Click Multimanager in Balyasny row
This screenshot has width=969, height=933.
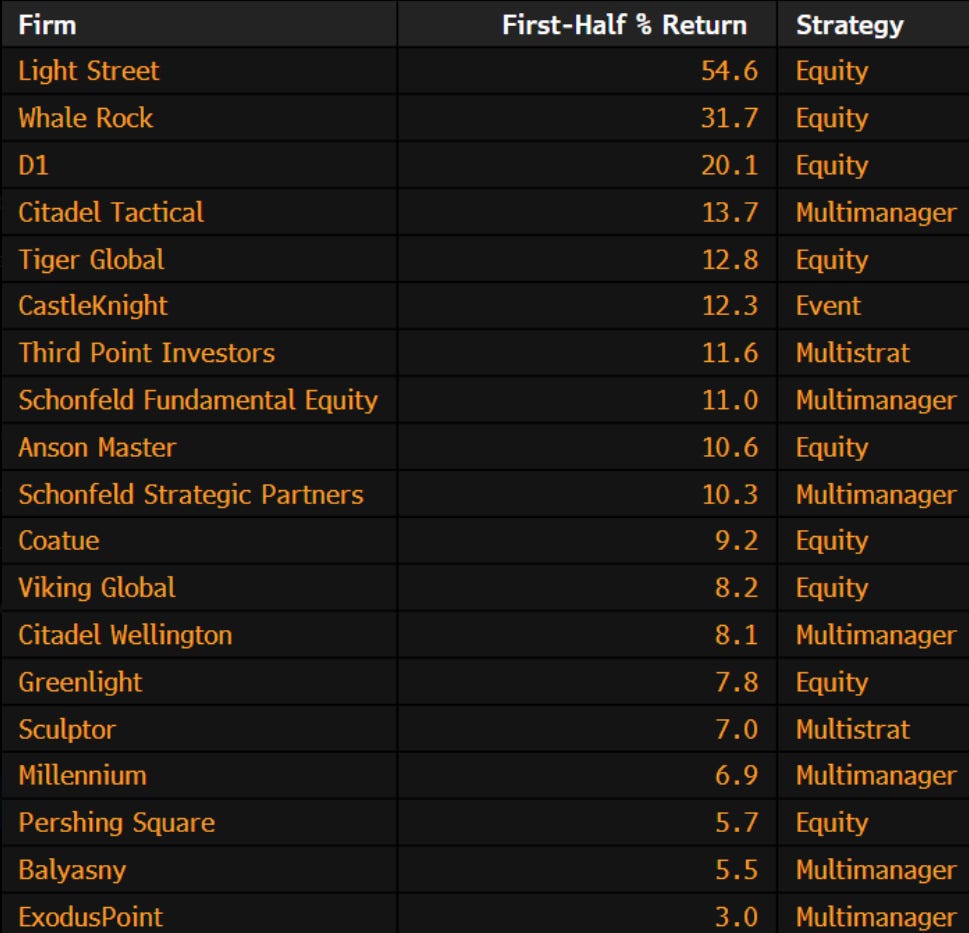[x=876, y=871]
